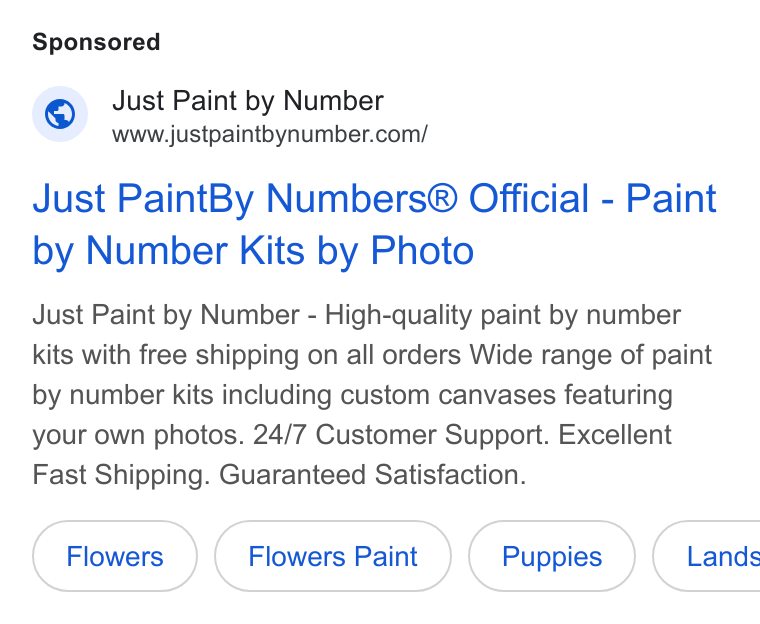The image size is (760, 624).
Task: Click "custom canvases featuring" in the description
Action: (507, 395)
